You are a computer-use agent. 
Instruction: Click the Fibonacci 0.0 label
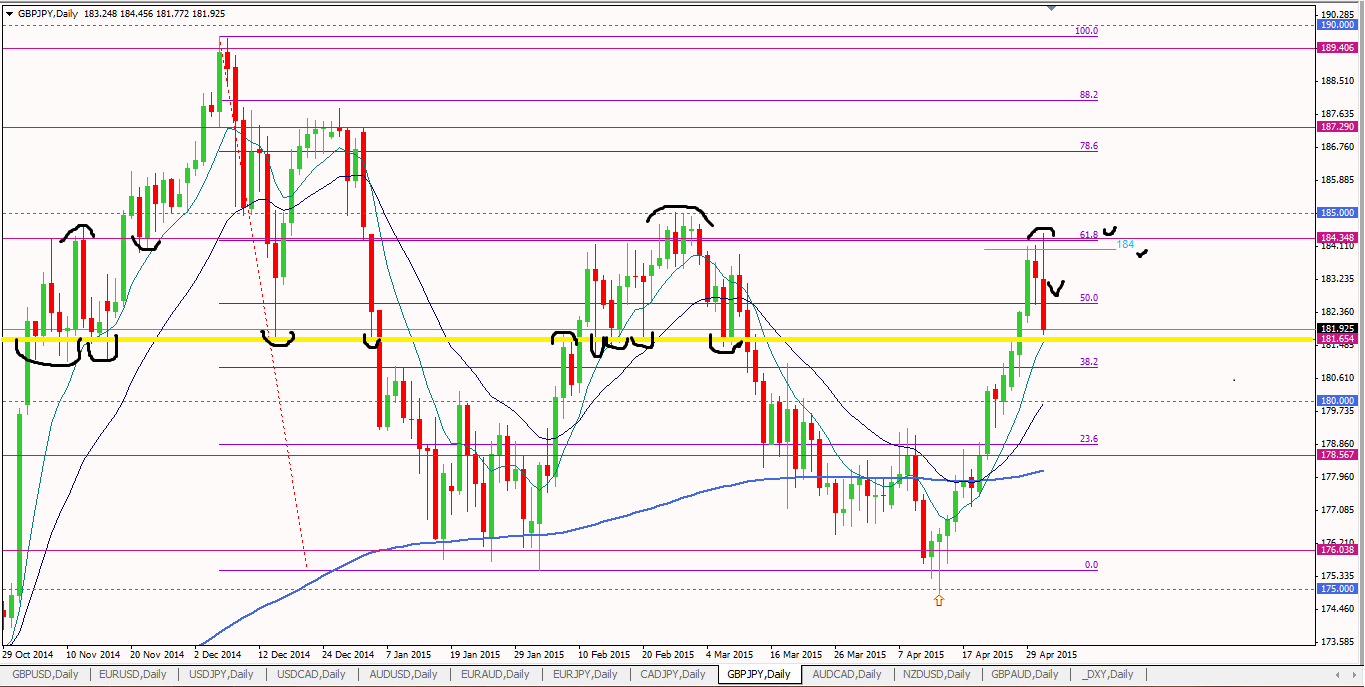[x=1091, y=565]
